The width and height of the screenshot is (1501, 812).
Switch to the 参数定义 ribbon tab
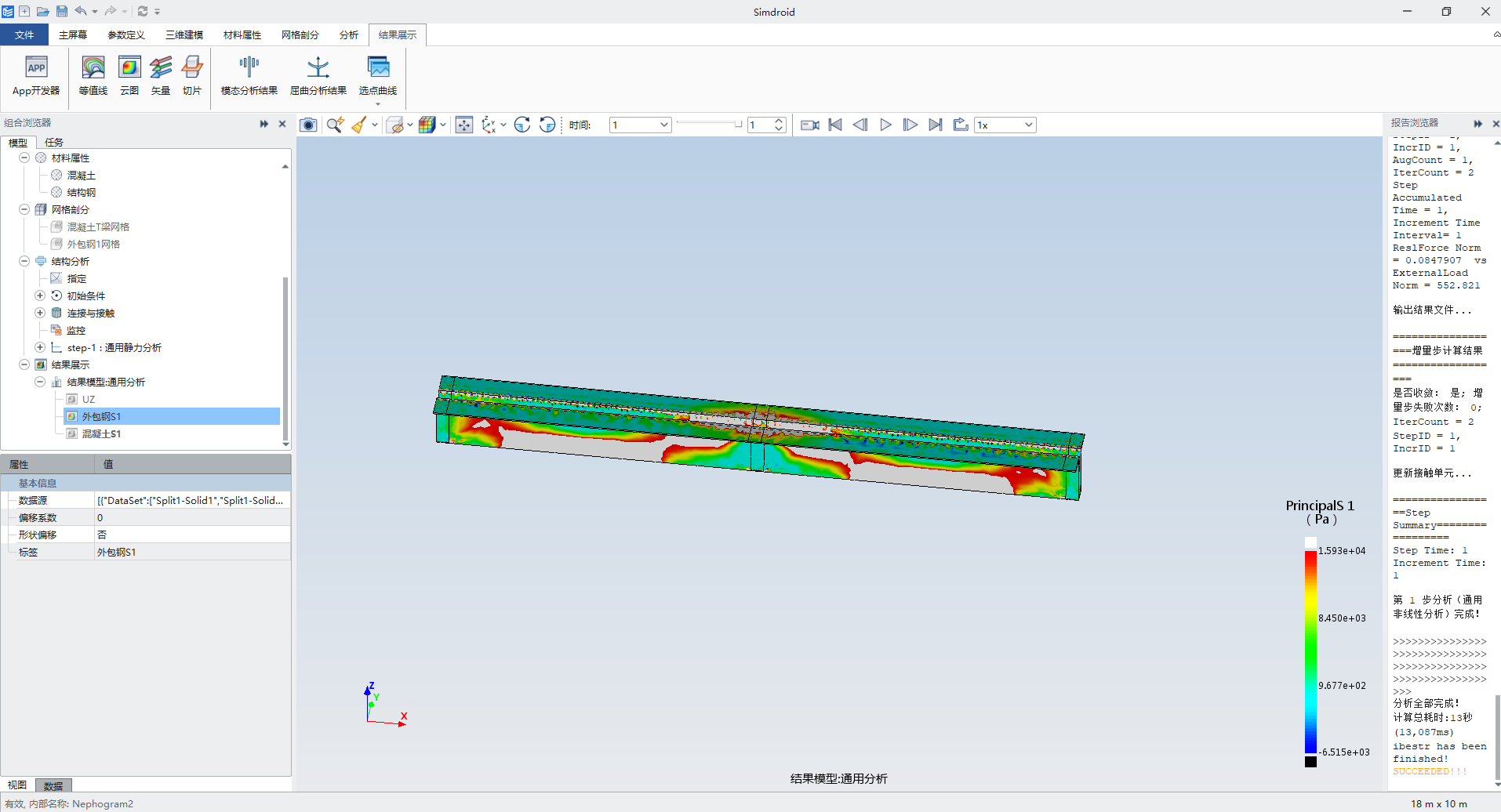point(126,34)
